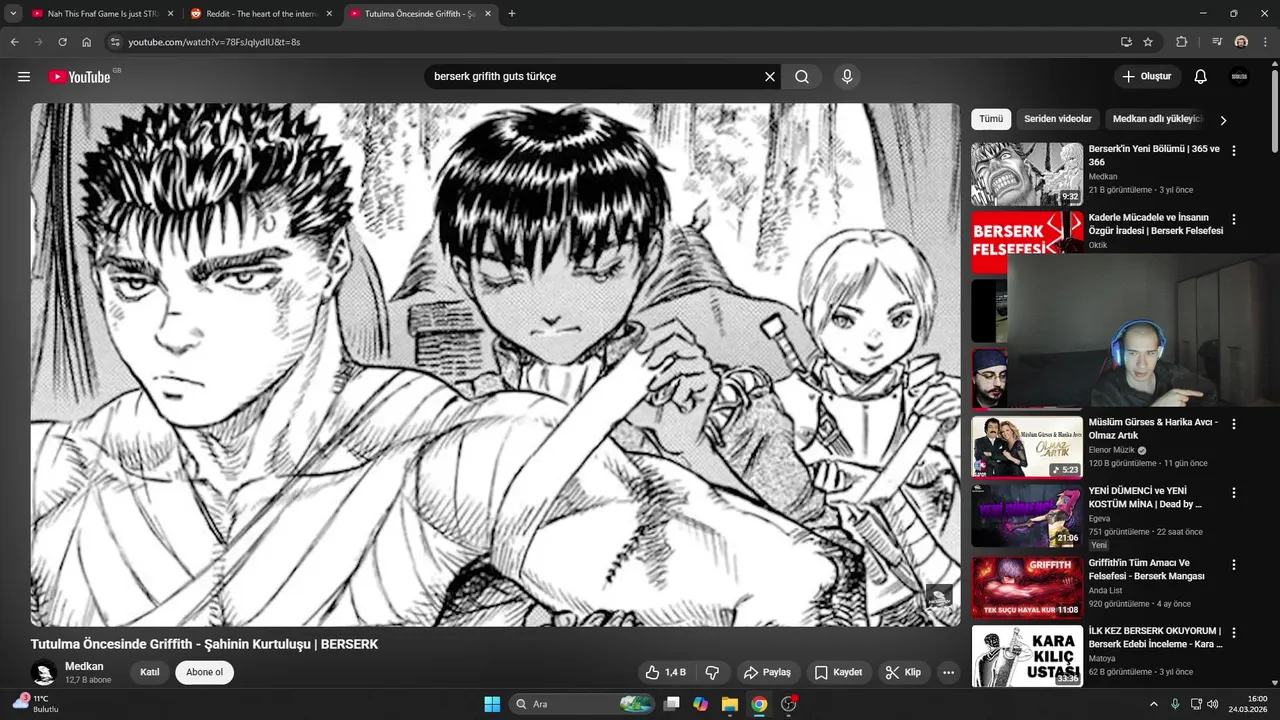The height and width of the screenshot is (720, 1280).
Task: Dislike the video with thumbs down
Action: tap(713, 672)
